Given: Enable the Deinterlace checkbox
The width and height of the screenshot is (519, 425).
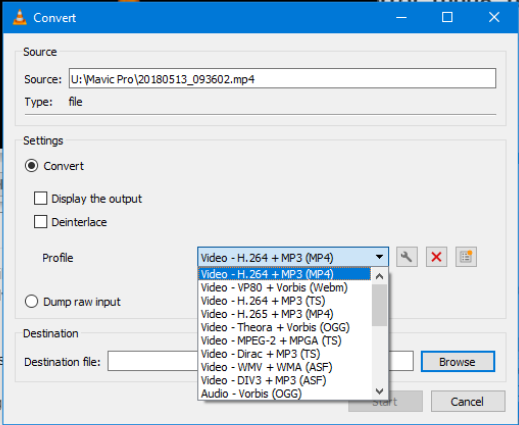Looking at the screenshot, I should pyautogui.click(x=40, y=222).
